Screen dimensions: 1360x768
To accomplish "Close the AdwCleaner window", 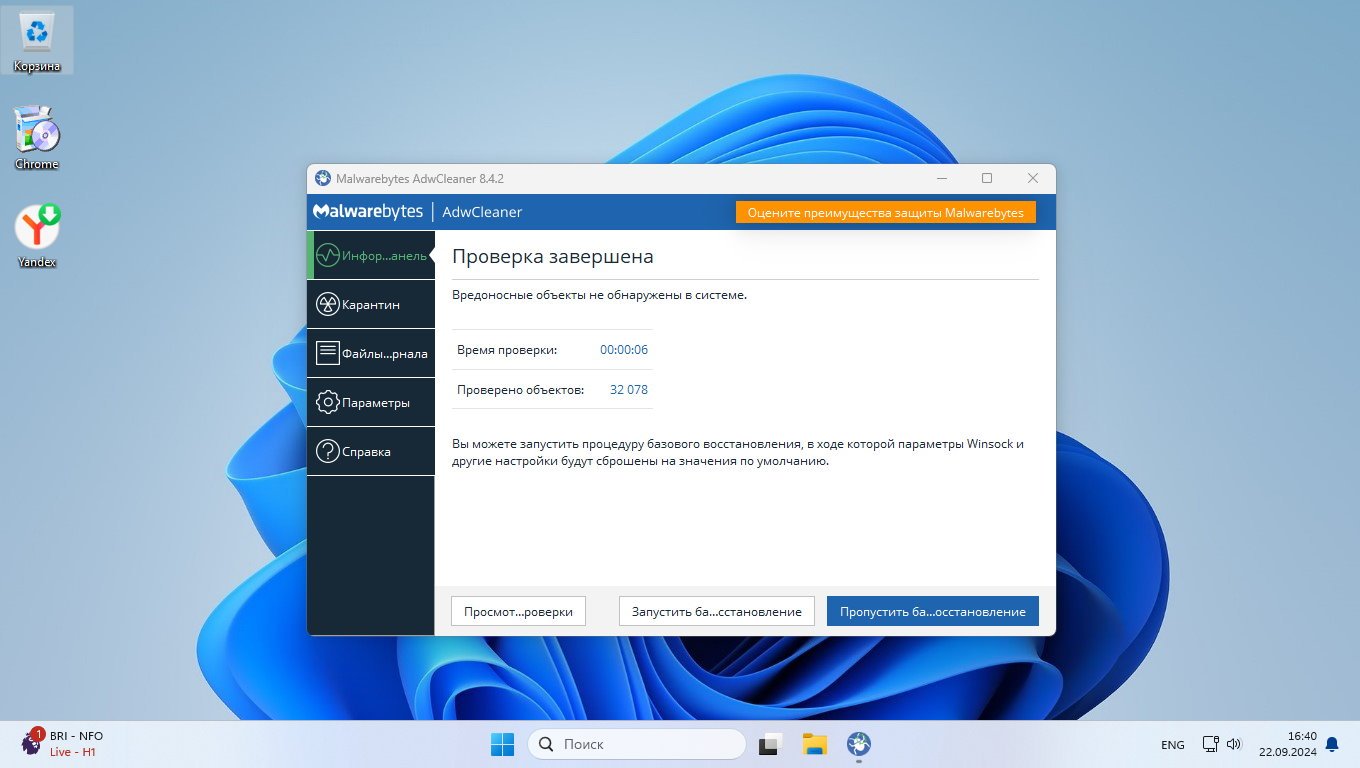I will (1033, 178).
